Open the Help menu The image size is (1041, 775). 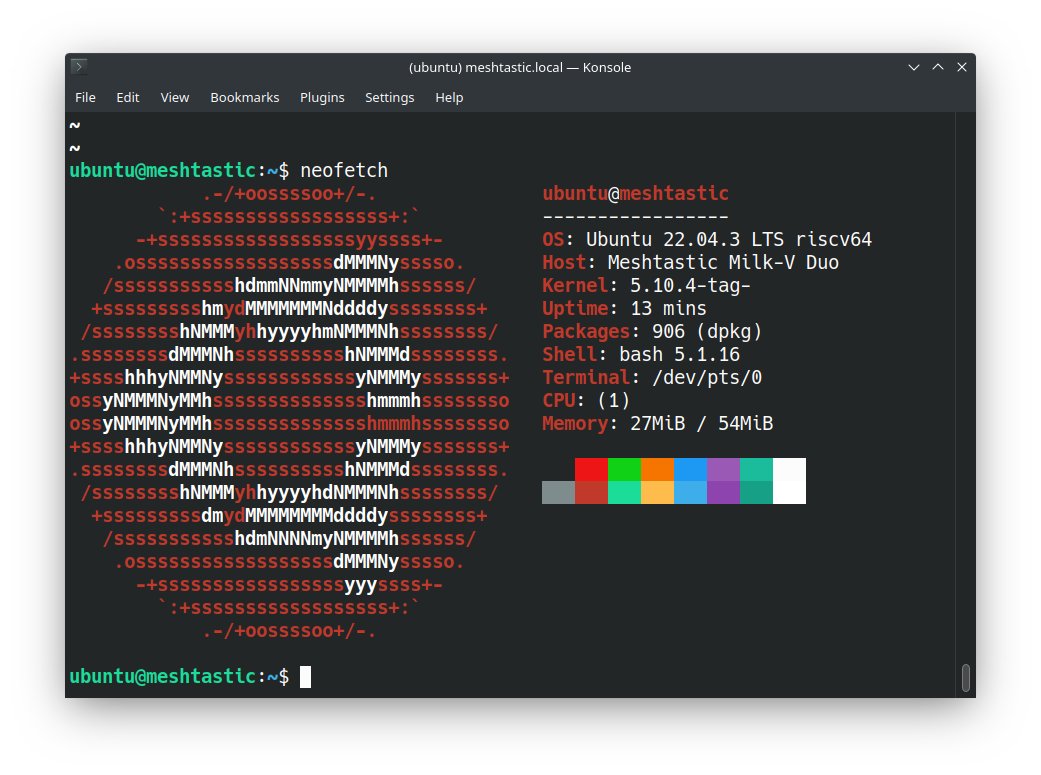tap(449, 98)
